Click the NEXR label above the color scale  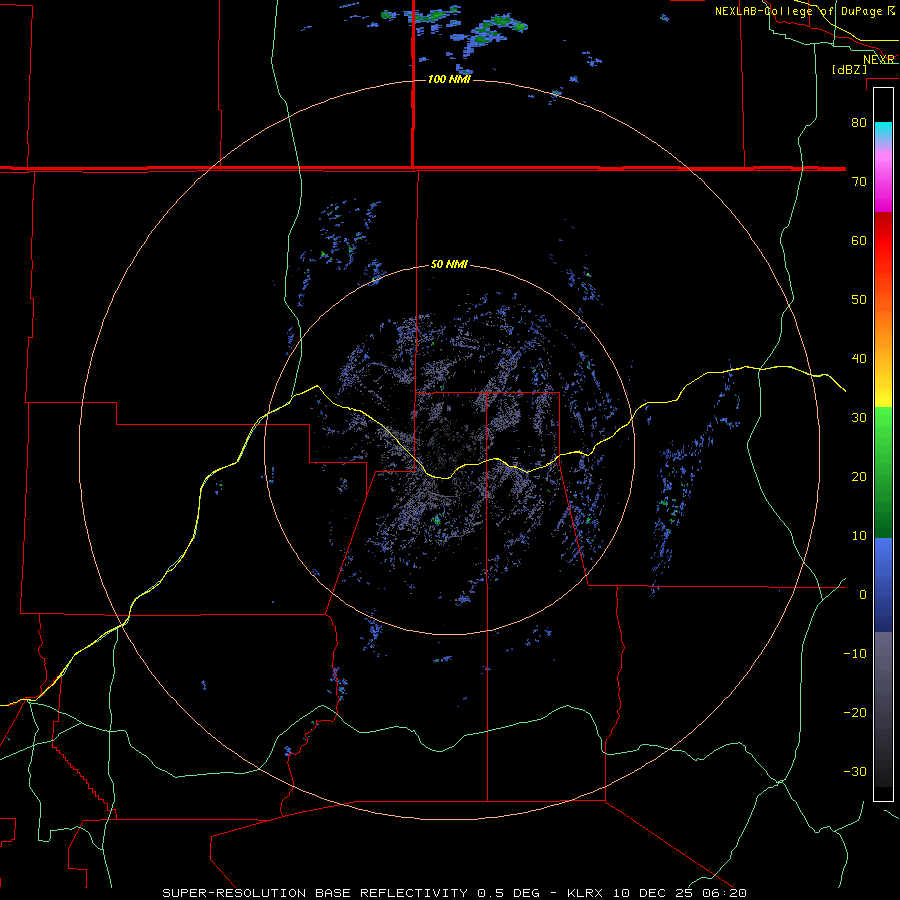(878, 59)
